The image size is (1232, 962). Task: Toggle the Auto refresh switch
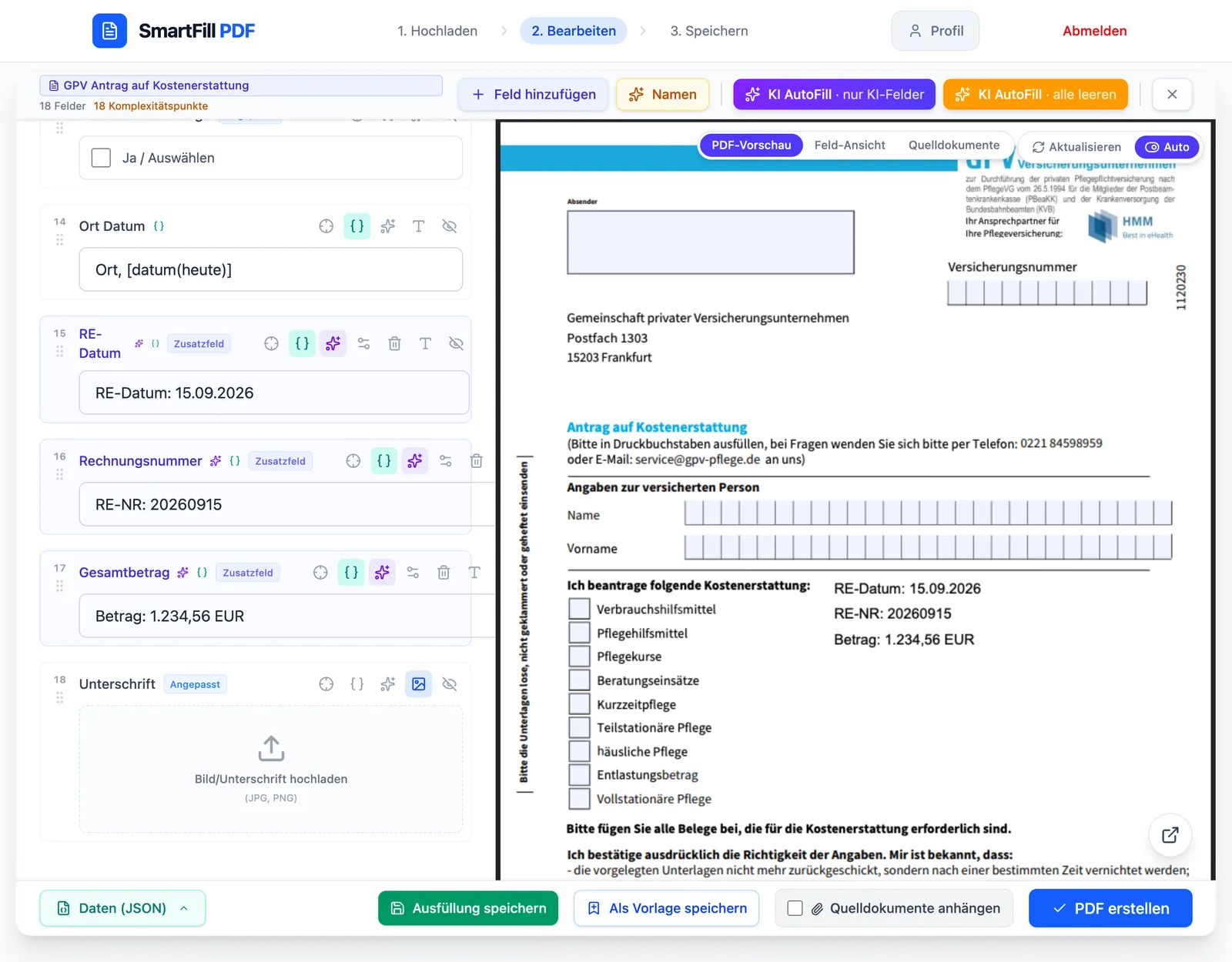tap(1167, 147)
